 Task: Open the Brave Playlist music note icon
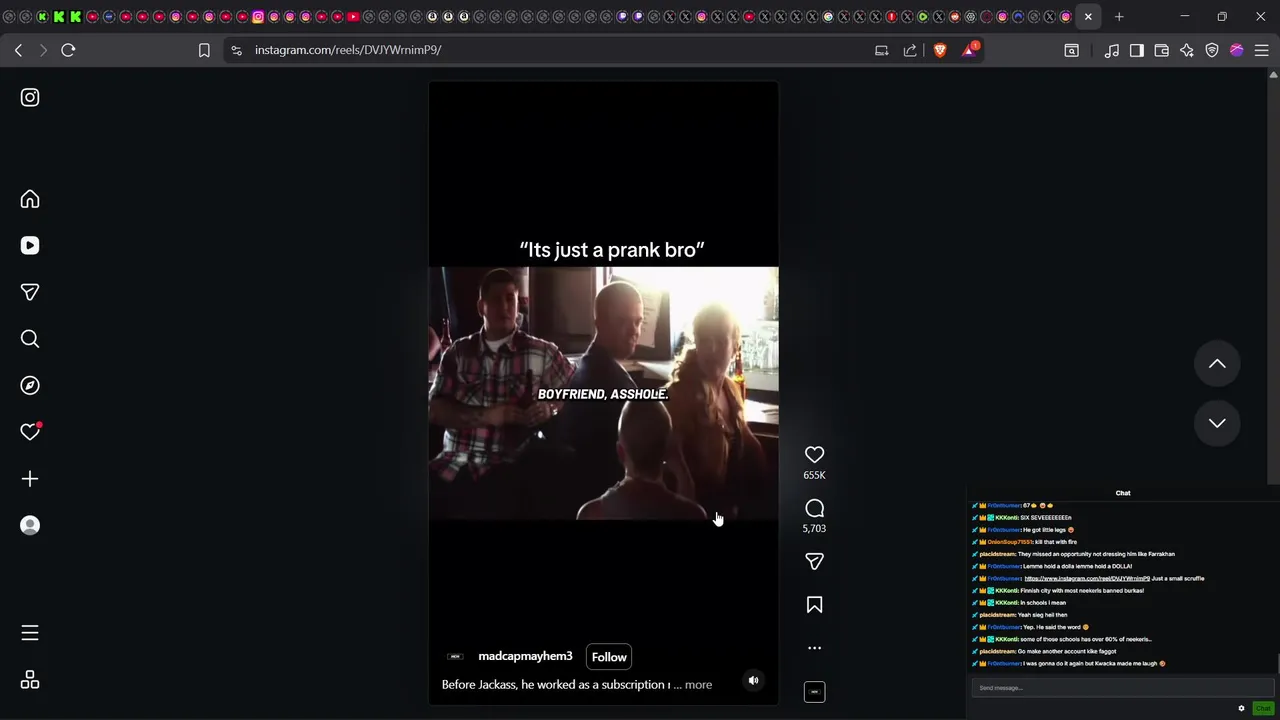point(1112,50)
